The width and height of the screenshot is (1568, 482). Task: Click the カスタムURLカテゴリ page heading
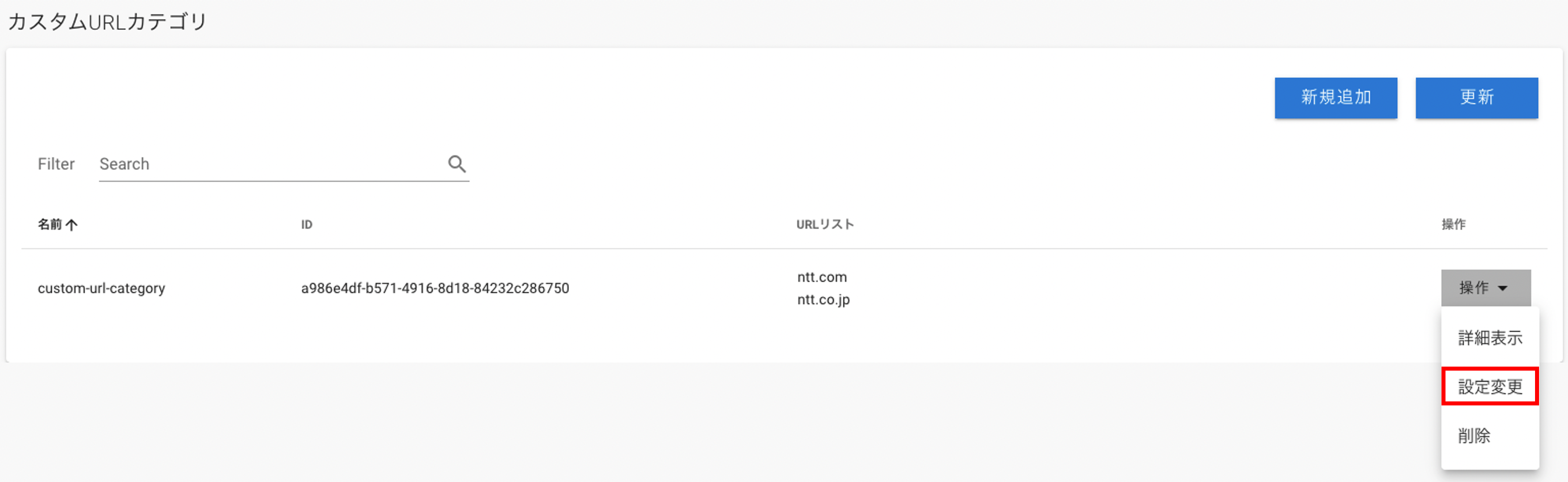pyautogui.click(x=108, y=22)
